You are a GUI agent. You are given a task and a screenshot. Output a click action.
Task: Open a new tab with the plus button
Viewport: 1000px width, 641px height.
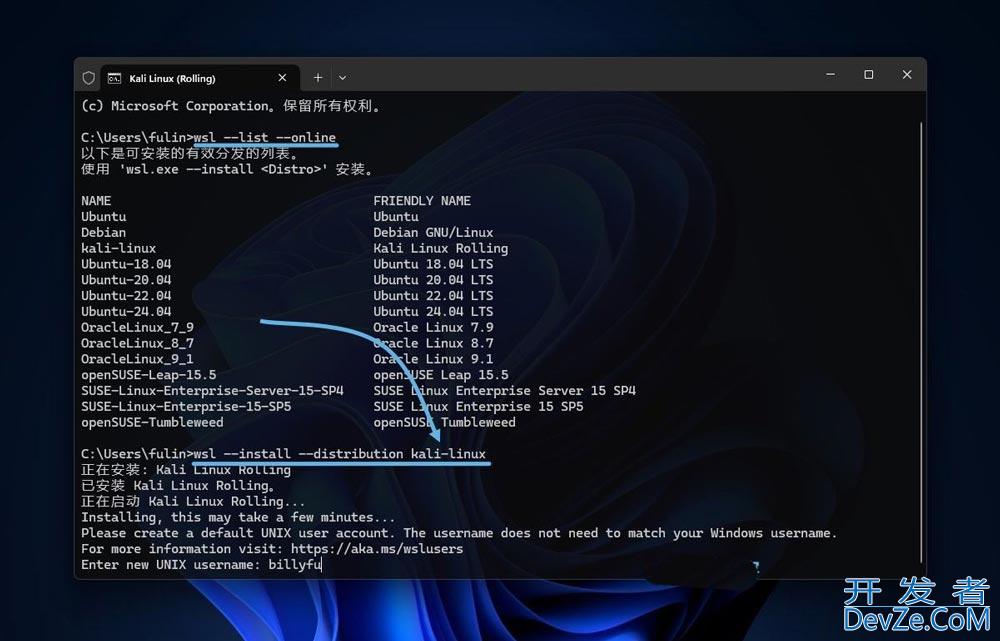pyautogui.click(x=318, y=78)
